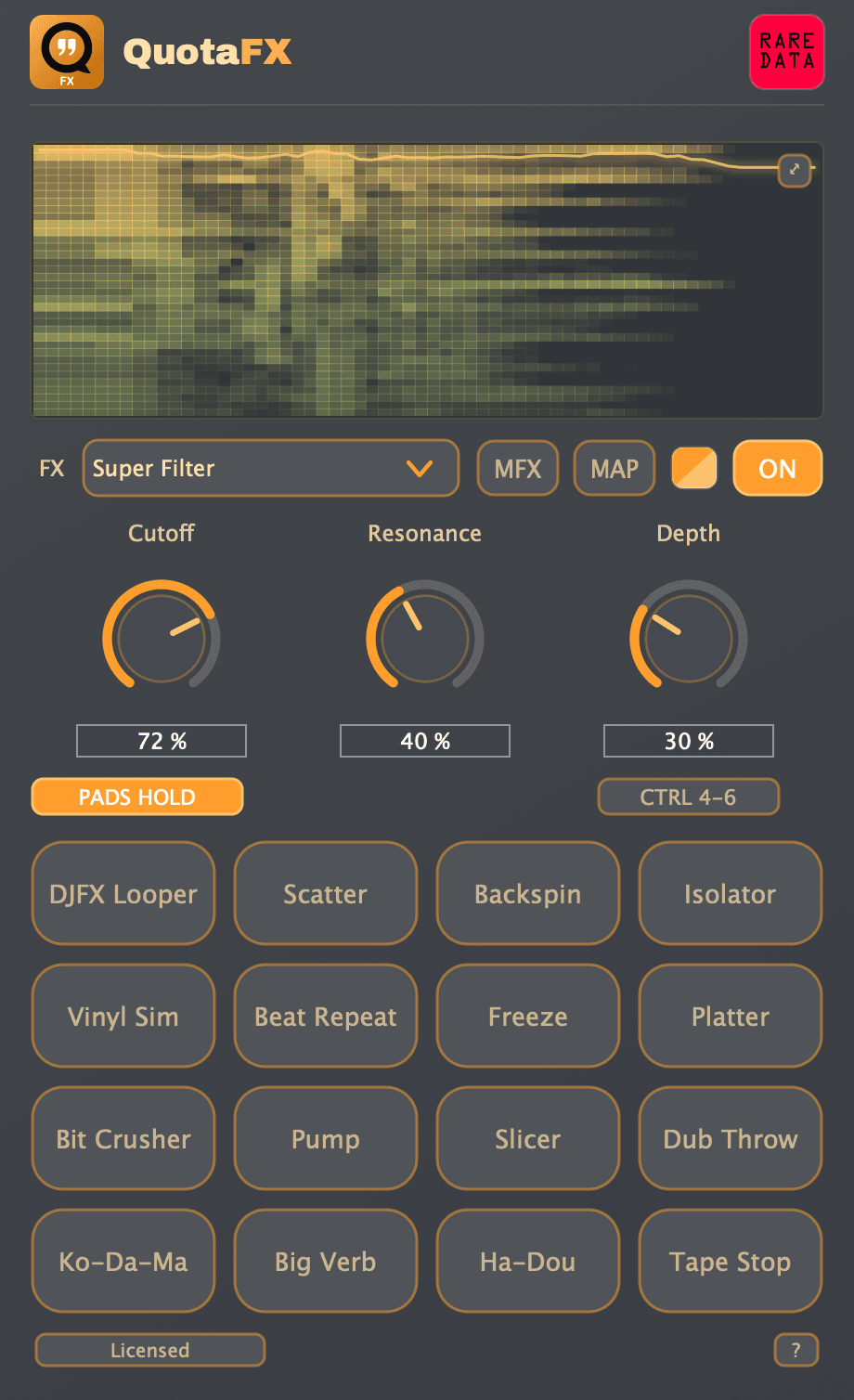Activate the Beat Repeat pad
This screenshot has width=854, height=1400.
click(x=326, y=1016)
